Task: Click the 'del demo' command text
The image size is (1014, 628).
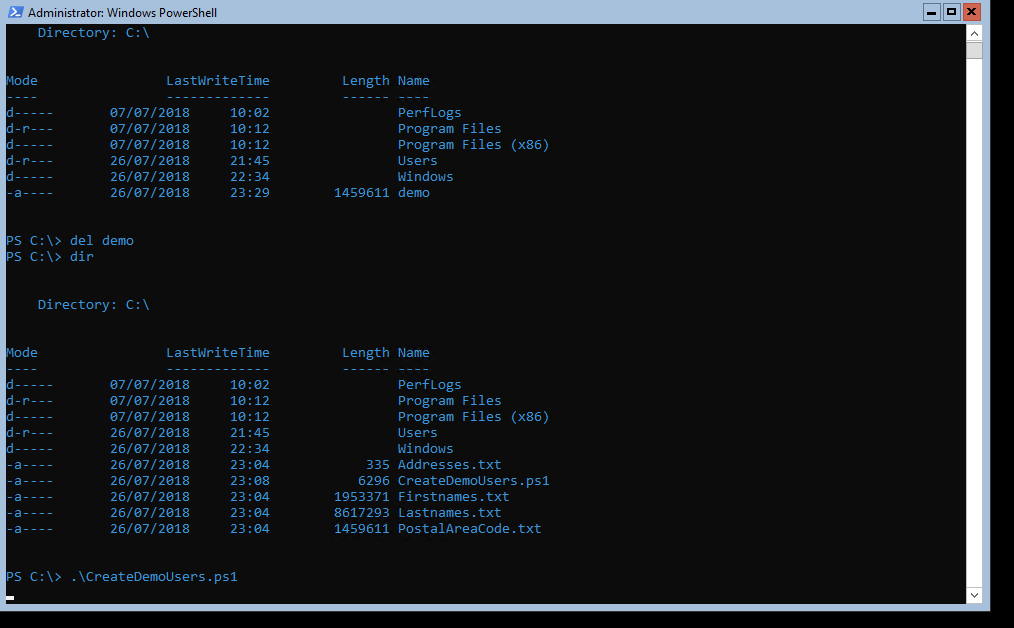Action: pos(102,241)
